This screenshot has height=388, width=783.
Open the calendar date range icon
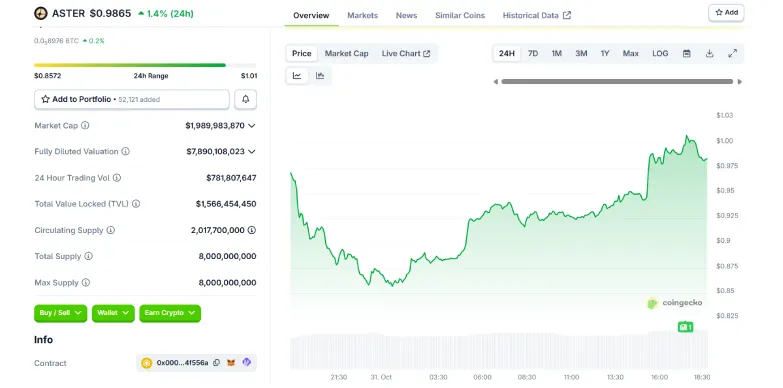click(687, 53)
